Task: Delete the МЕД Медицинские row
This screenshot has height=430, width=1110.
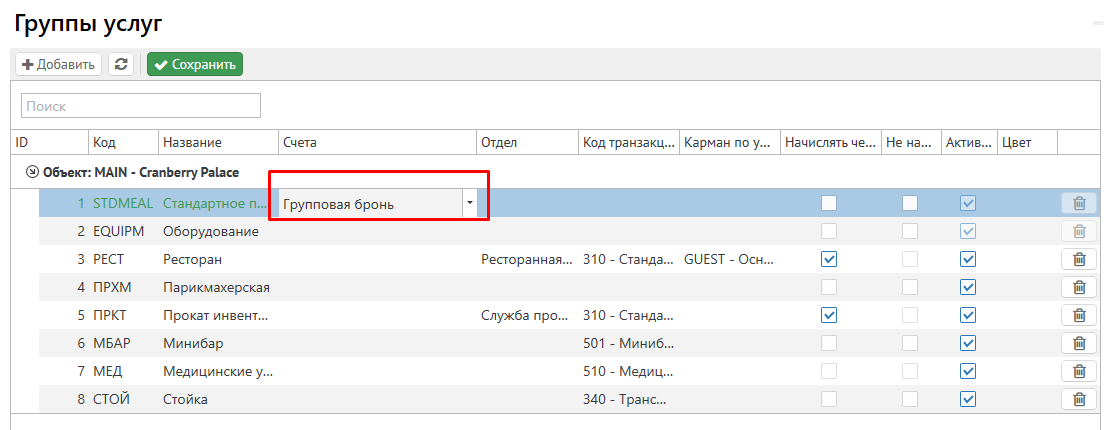Action: 1079,371
